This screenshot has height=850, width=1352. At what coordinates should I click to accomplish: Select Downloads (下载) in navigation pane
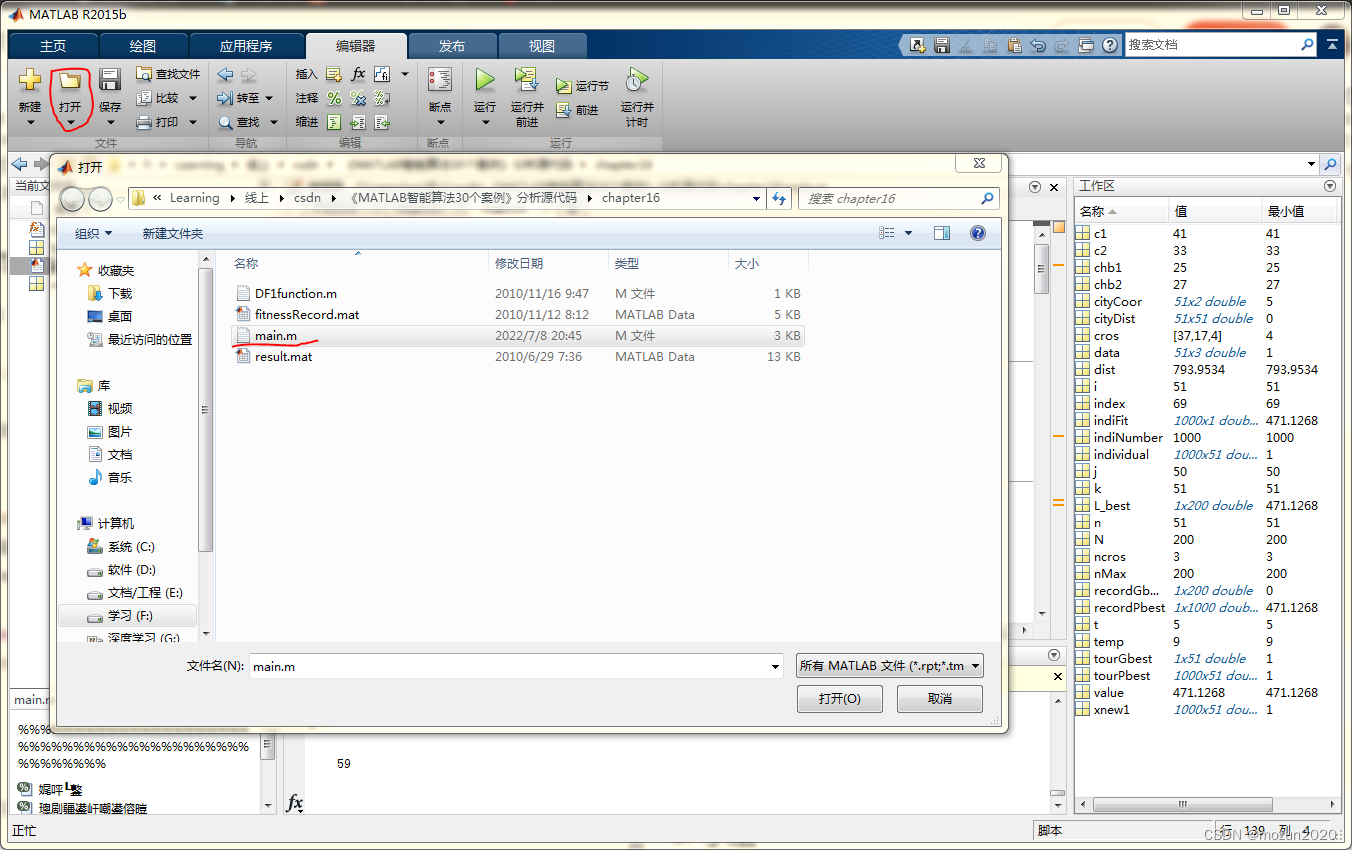120,293
